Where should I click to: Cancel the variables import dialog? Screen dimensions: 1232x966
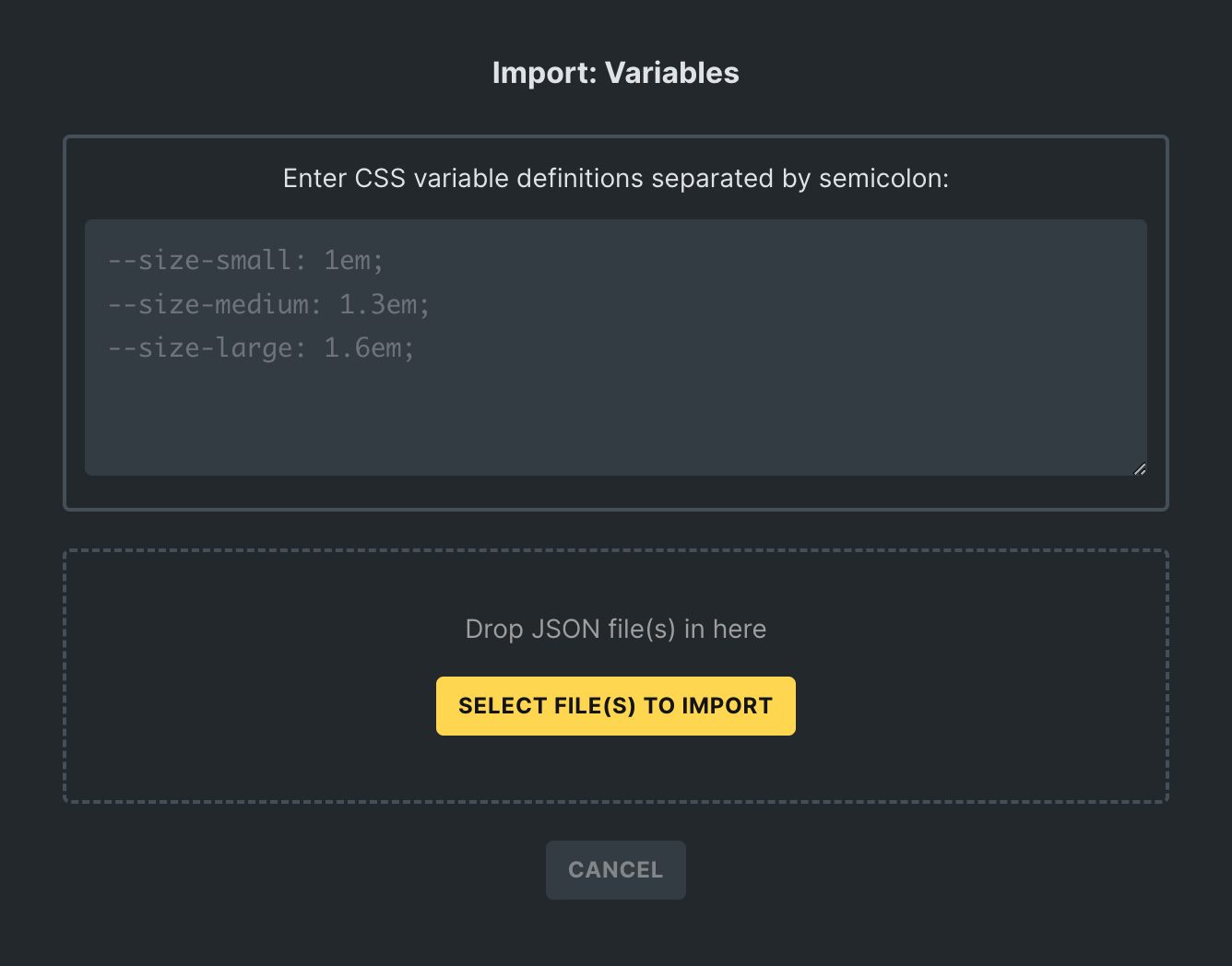pyautogui.click(x=615, y=870)
